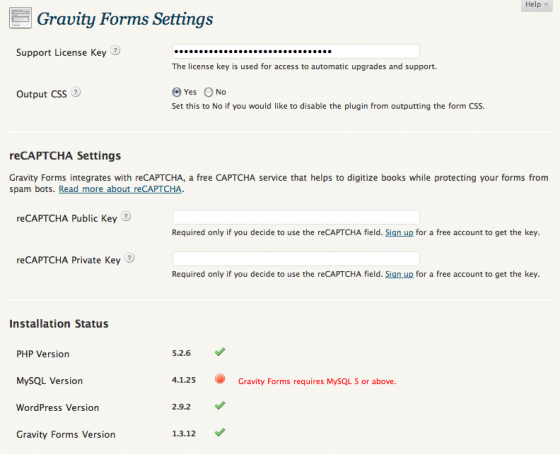Click the Gravity Forms Version label
The image size is (560, 454).
66,434
